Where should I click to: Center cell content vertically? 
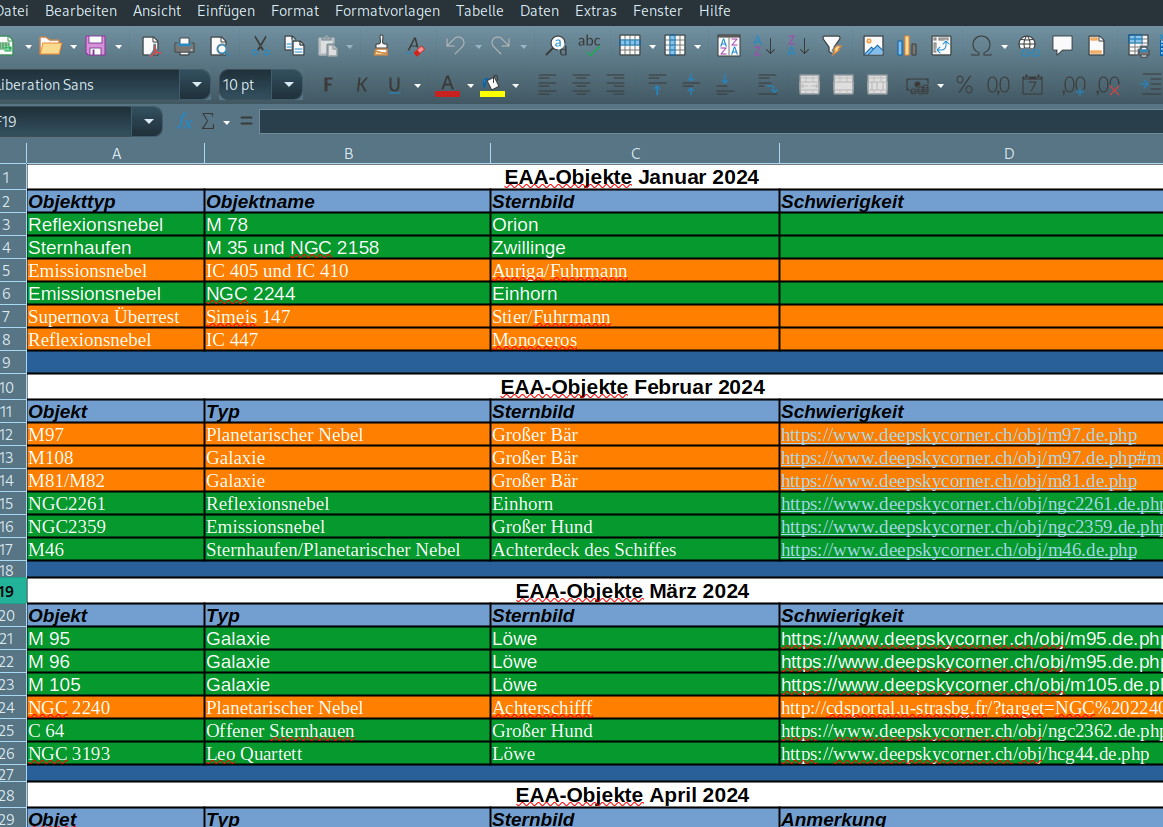pyautogui.click(x=691, y=85)
